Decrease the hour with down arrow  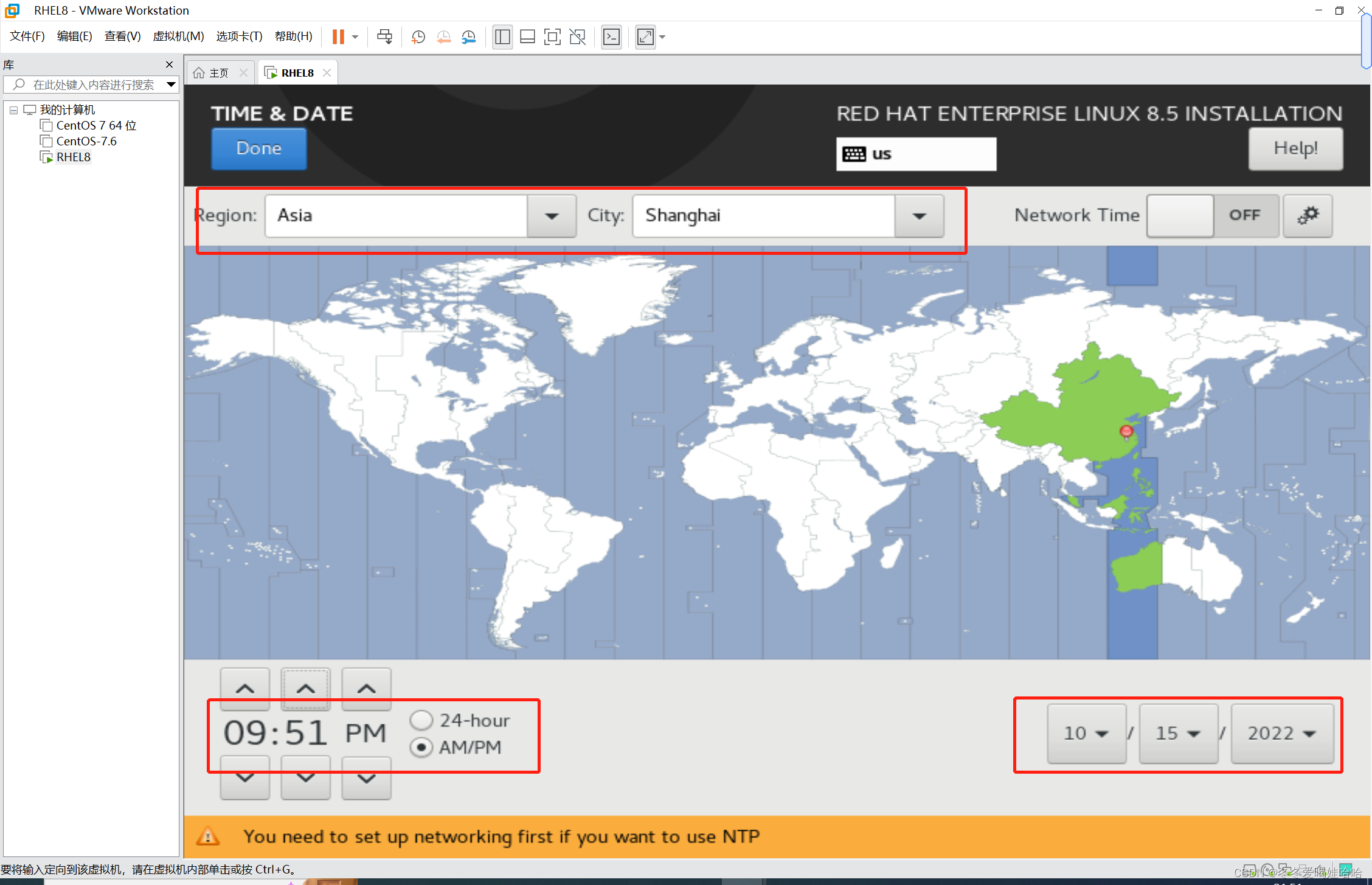(245, 778)
